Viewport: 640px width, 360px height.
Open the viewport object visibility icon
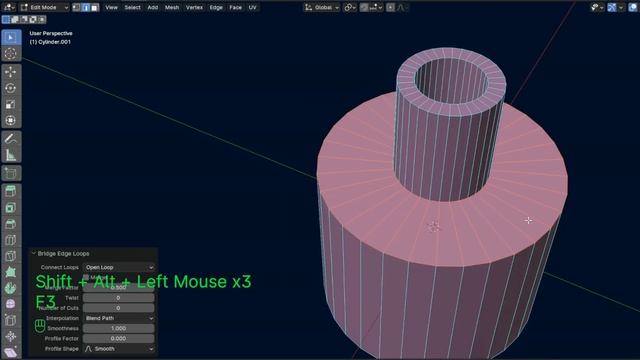tap(596, 7)
